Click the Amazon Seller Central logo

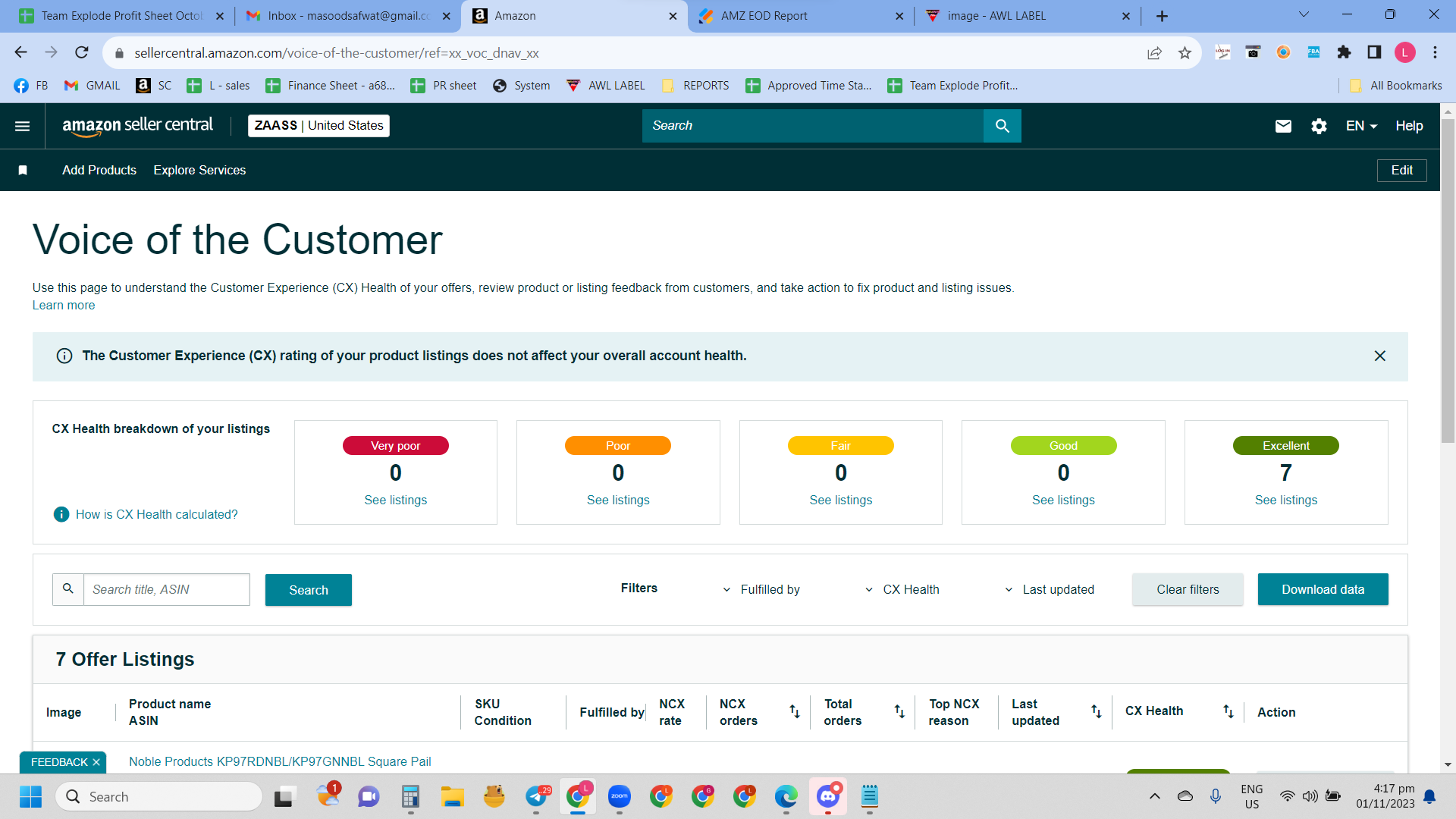[137, 126]
